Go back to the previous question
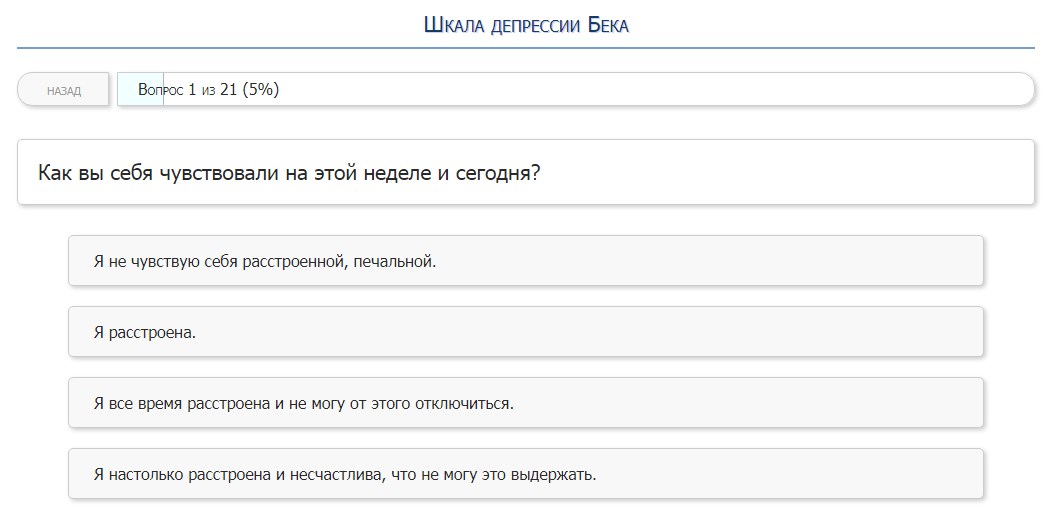The width and height of the screenshot is (1056, 528). [x=63, y=90]
